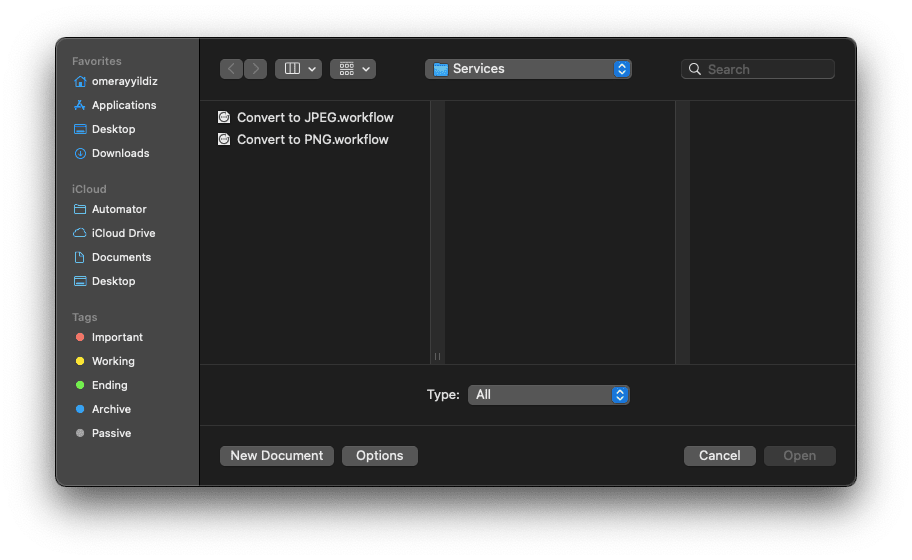Click the New Document button

click(277, 456)
